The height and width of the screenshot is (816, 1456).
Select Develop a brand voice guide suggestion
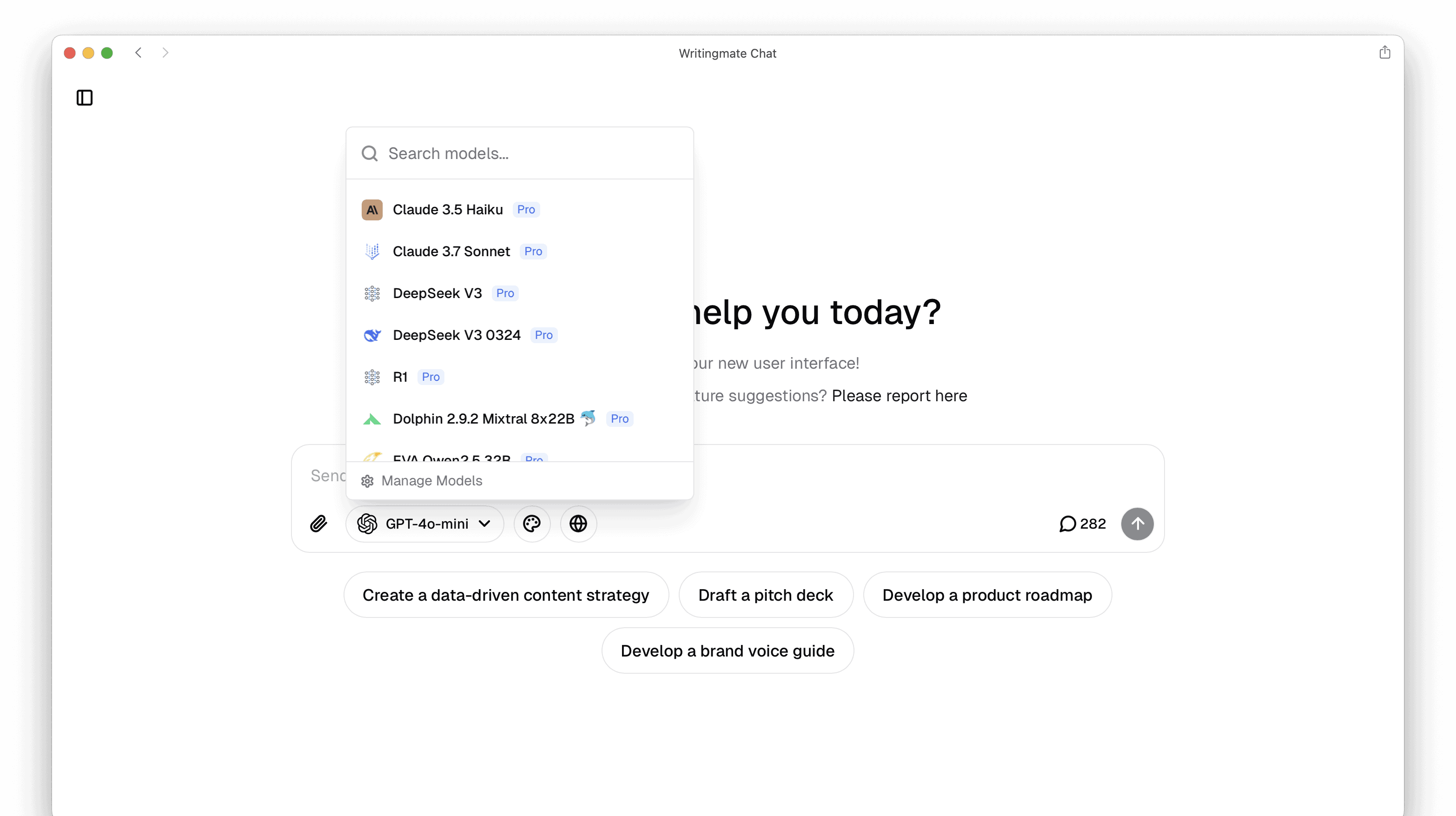728,651
